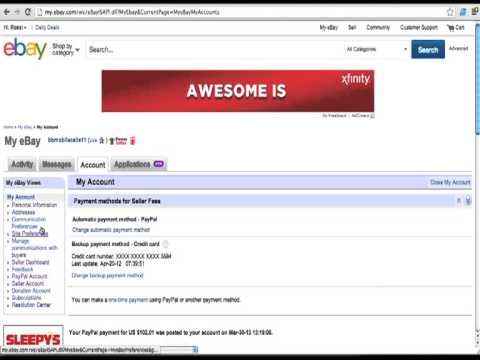Screen dimensions: 480x360
Task: Open Personal Information in the sidebar
Action: 34,205
